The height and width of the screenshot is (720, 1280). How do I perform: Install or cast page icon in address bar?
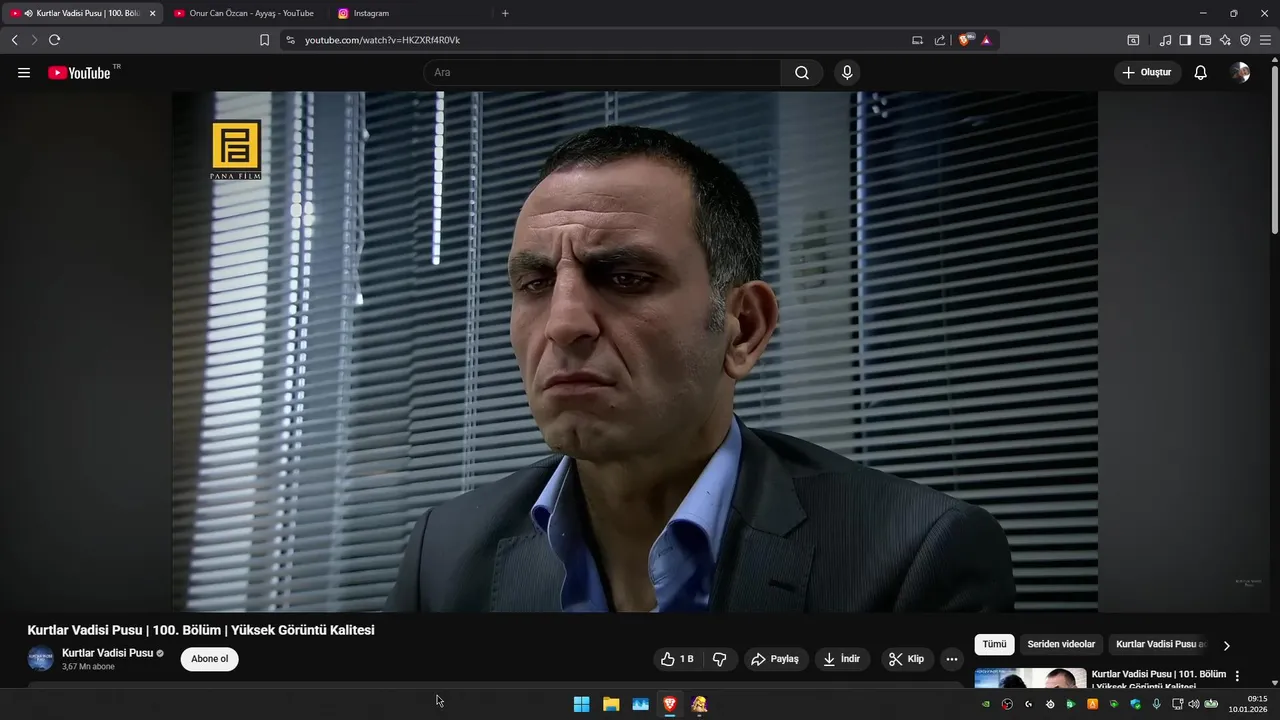917,40
